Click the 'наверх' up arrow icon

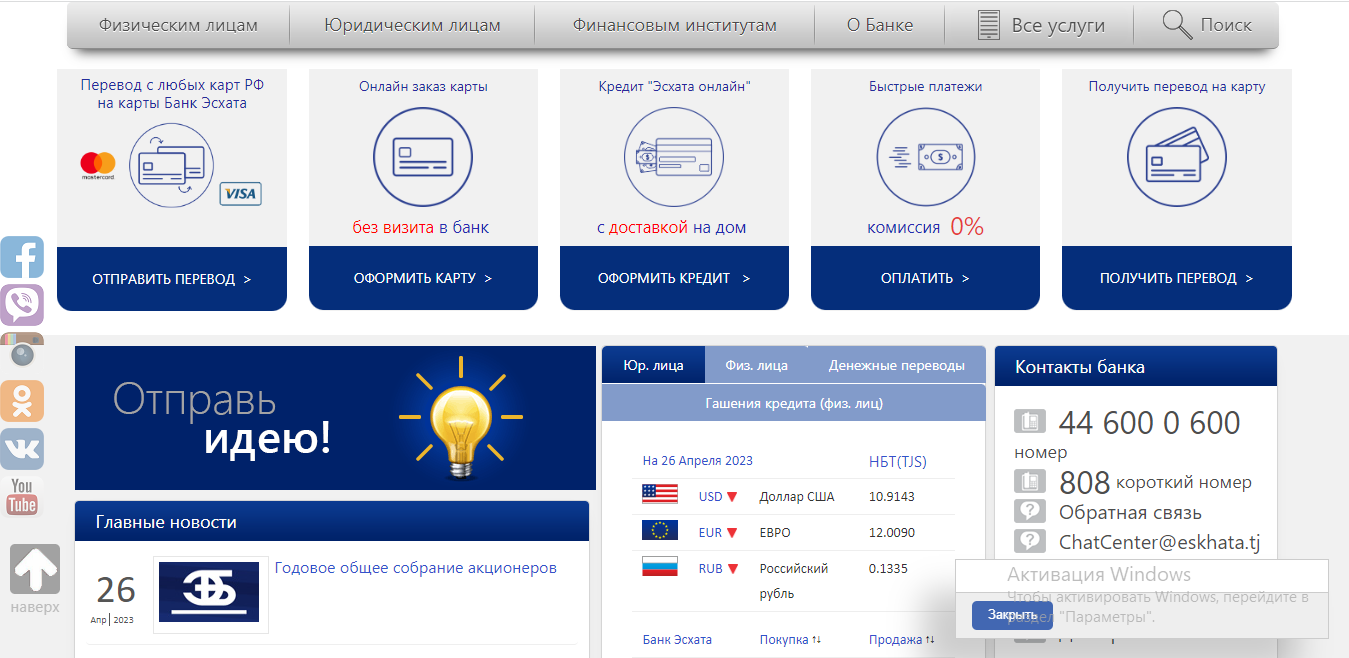point(35,570)
